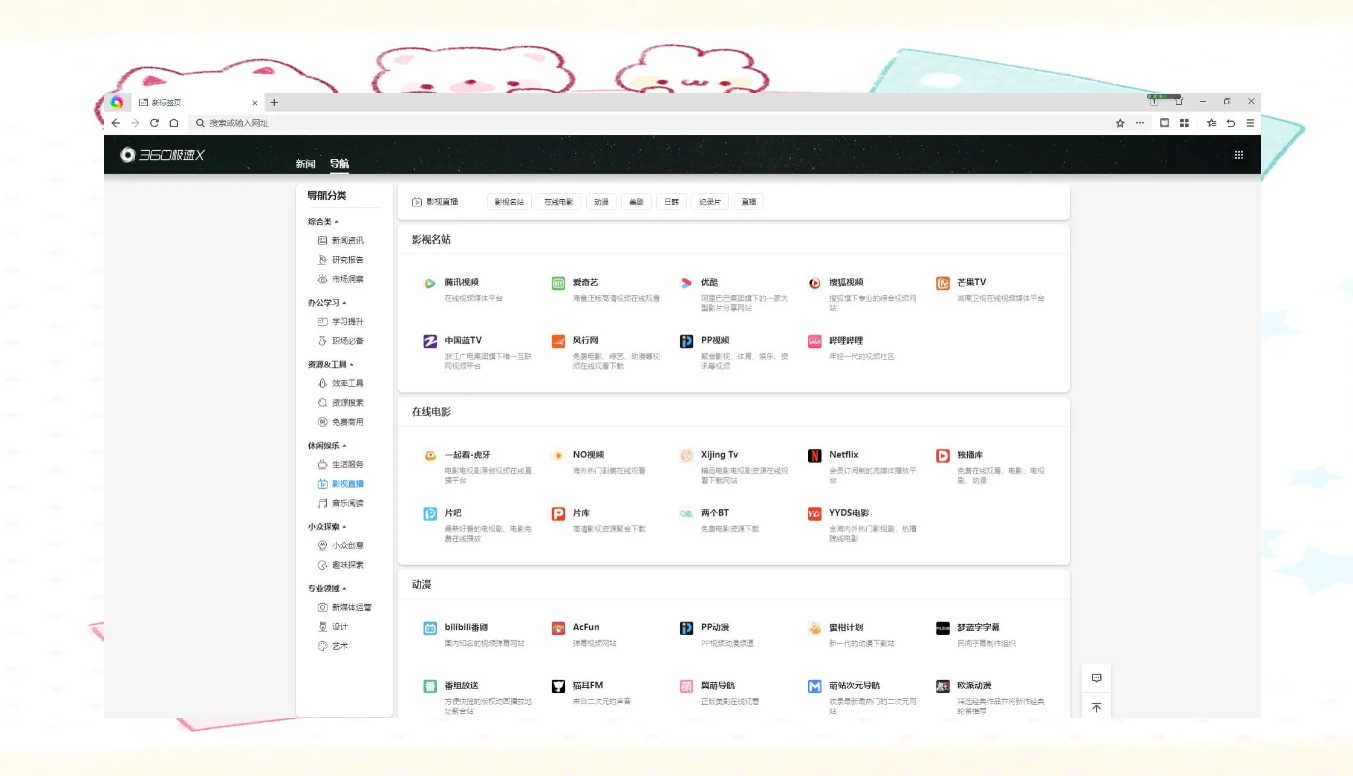Close the 新标签页 tab
The width and height of the screenshot is (1353, 776).
coord(255,102)
